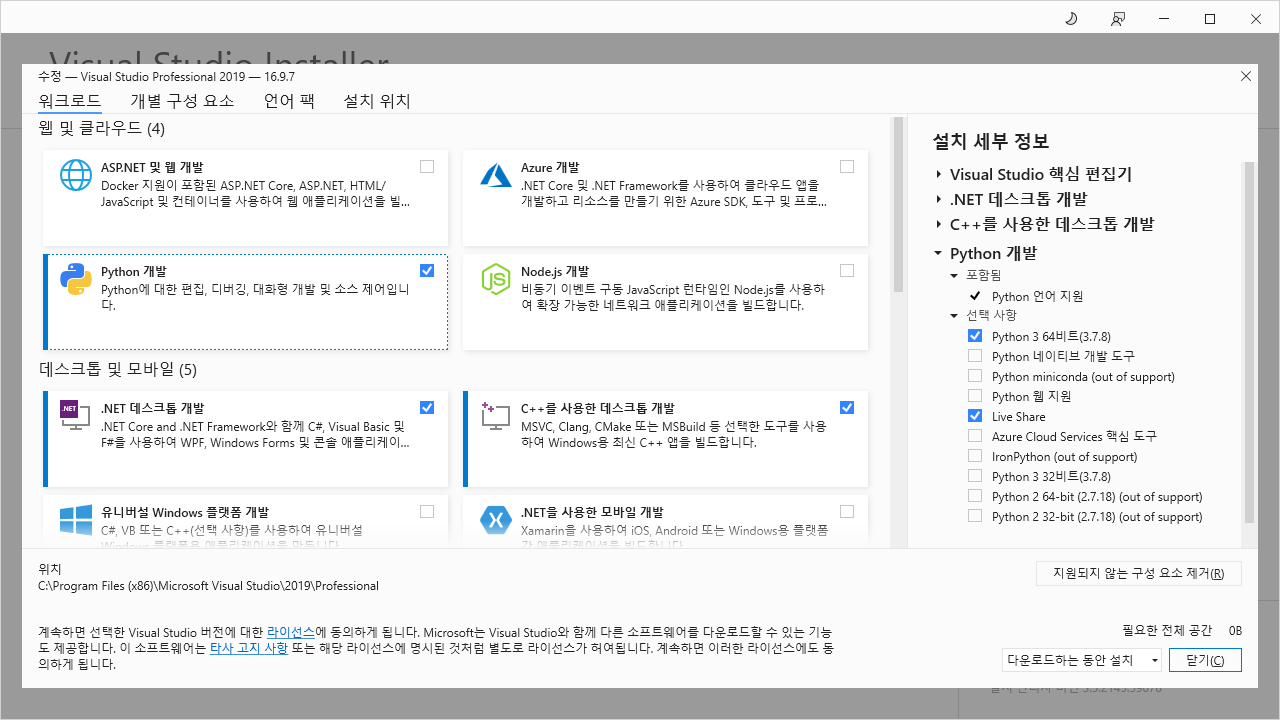Image resolution: width=1280 pixels, height=720 pixels.
Task: Switch to the 개별 구성 요소 tab
Action: pos(182,101)
